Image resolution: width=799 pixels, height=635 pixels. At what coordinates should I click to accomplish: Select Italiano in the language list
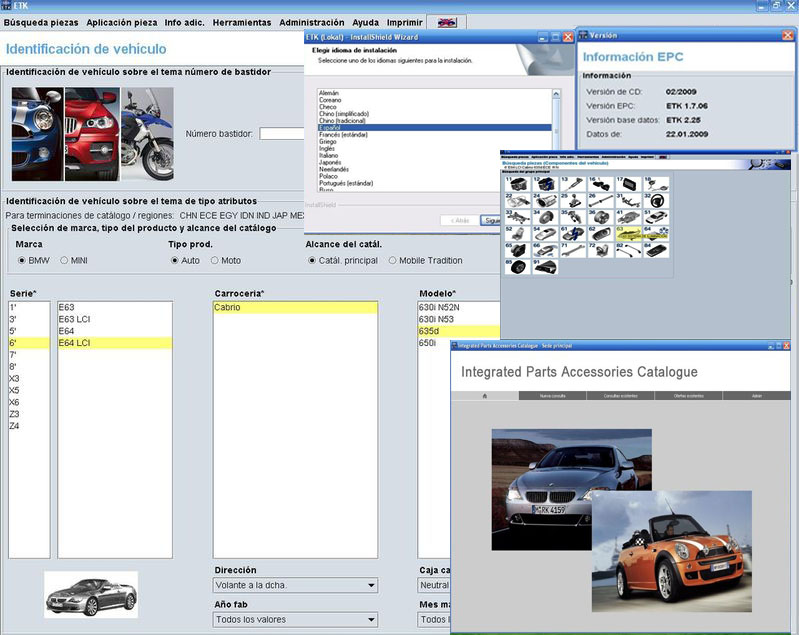point(434,155)
